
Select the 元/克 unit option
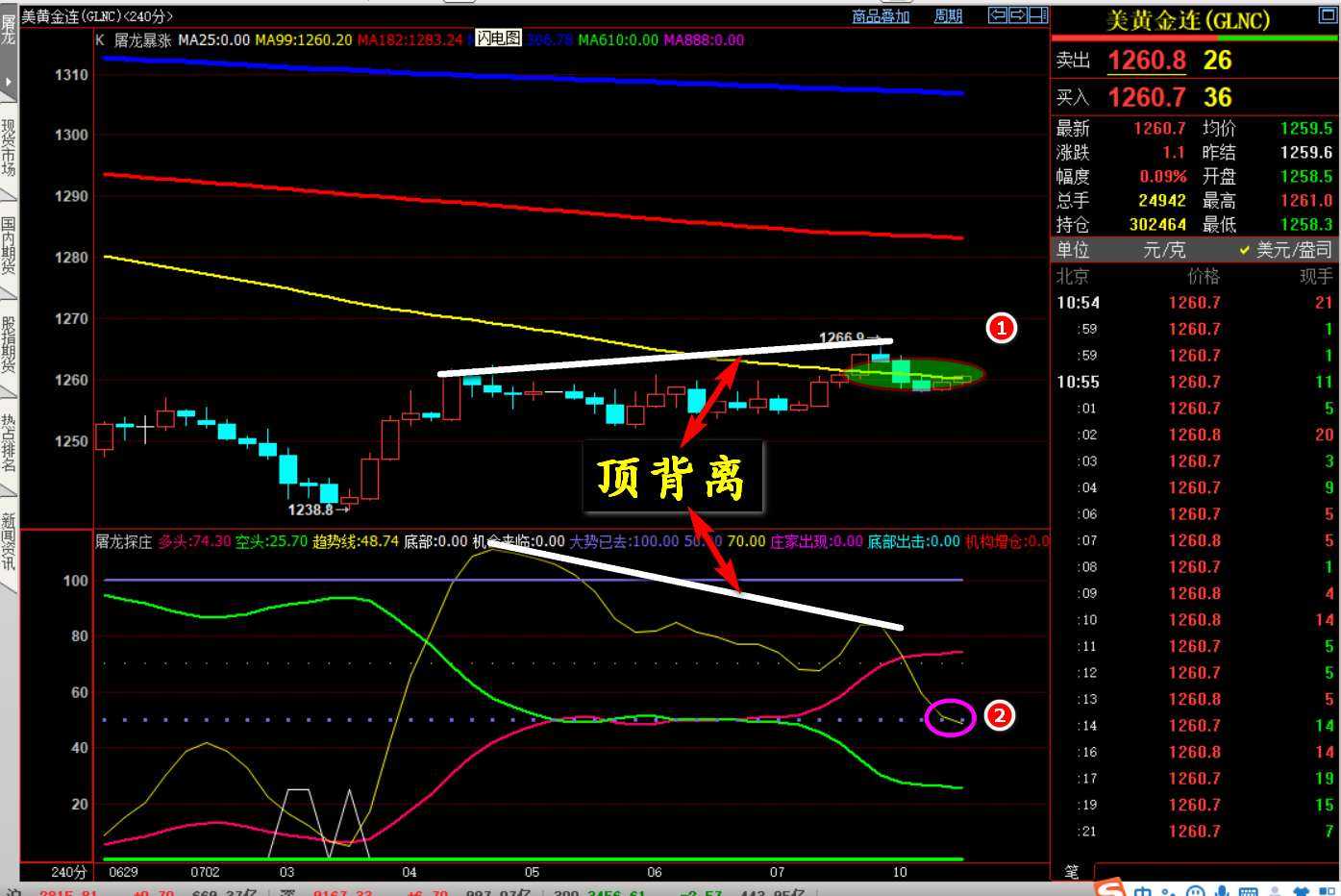1164,250
